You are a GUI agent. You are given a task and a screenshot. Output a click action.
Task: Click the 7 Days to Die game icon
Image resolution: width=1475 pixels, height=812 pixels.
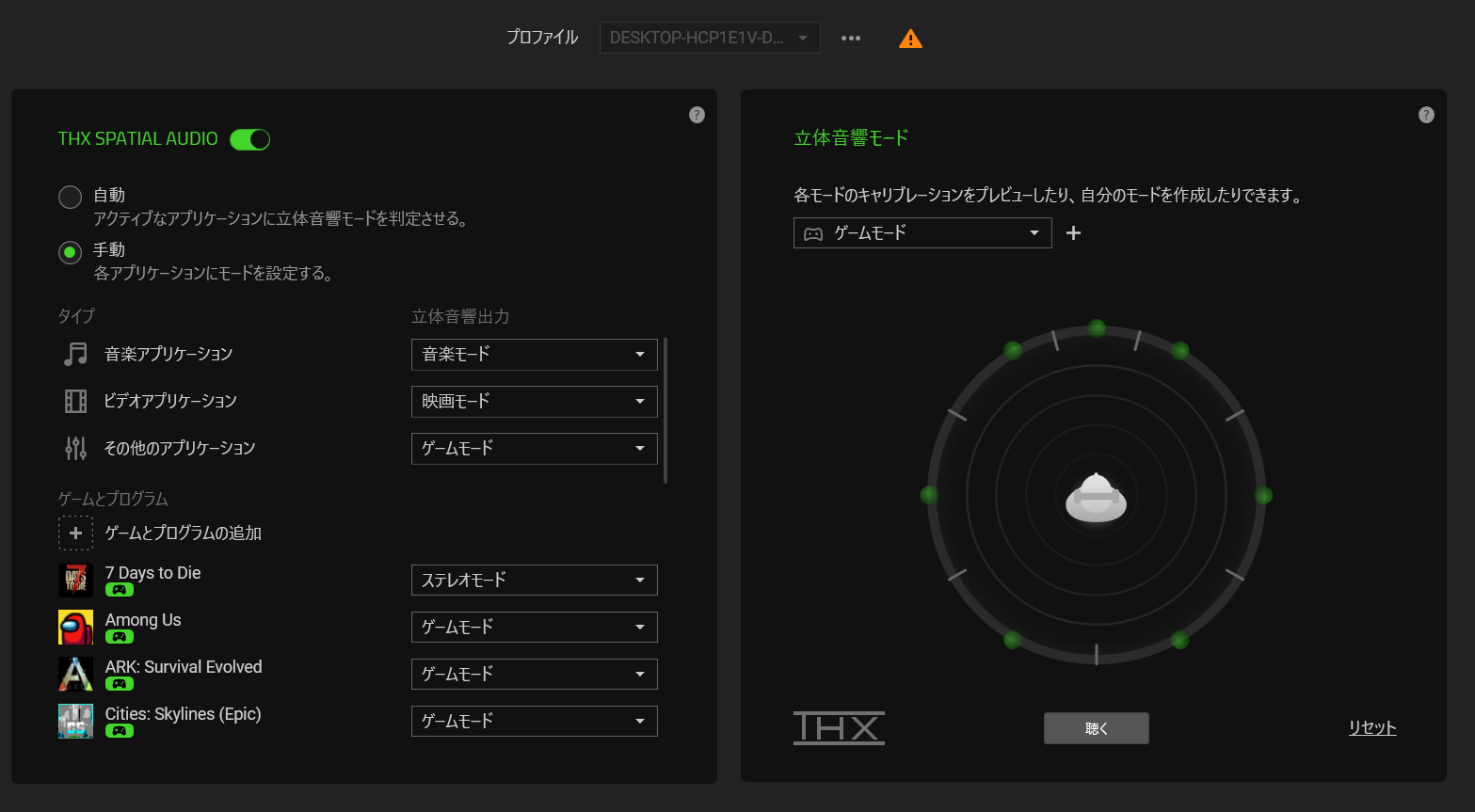75,581
